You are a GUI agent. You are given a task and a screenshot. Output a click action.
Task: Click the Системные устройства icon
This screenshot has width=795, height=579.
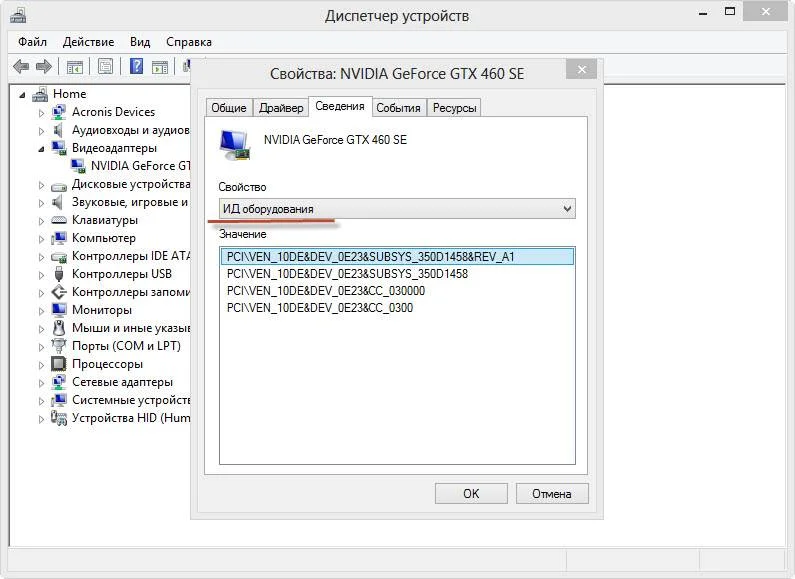(x=59, y=400)
